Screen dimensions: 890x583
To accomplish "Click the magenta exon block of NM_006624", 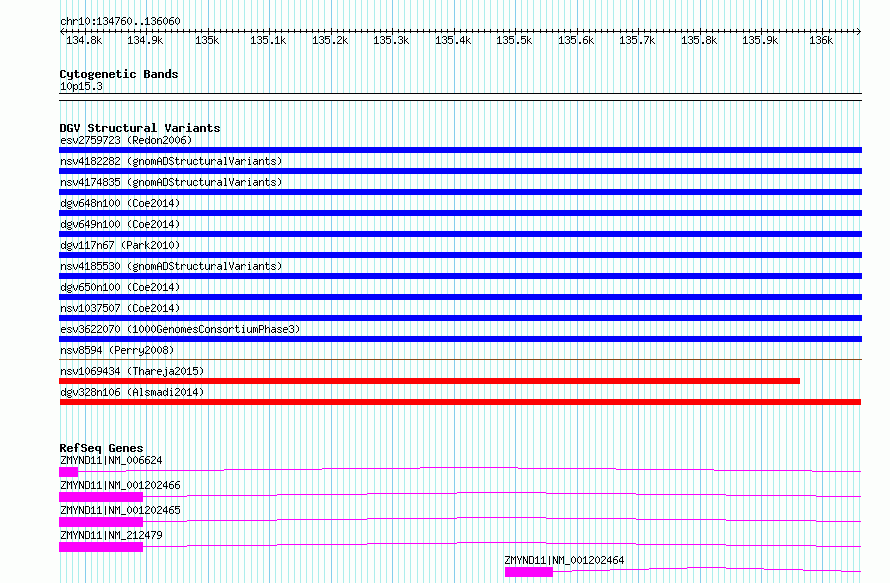I will [x=69, y=472].
